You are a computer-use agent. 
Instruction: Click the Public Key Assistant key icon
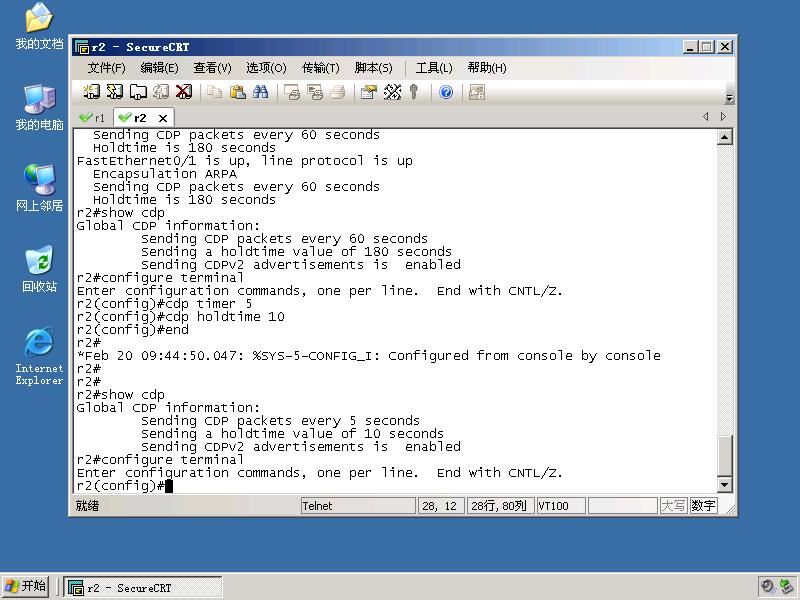[414, 92]
